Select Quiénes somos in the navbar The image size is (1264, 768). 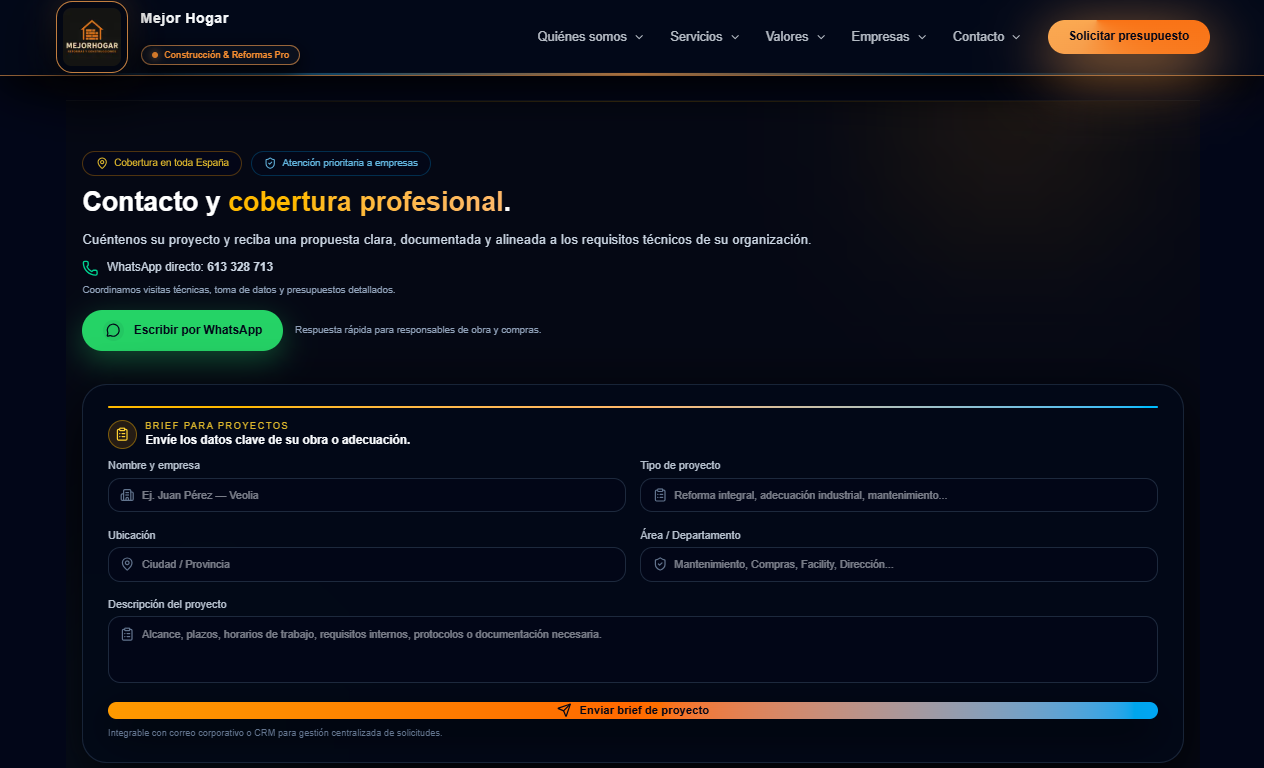[x=589, y=36]
